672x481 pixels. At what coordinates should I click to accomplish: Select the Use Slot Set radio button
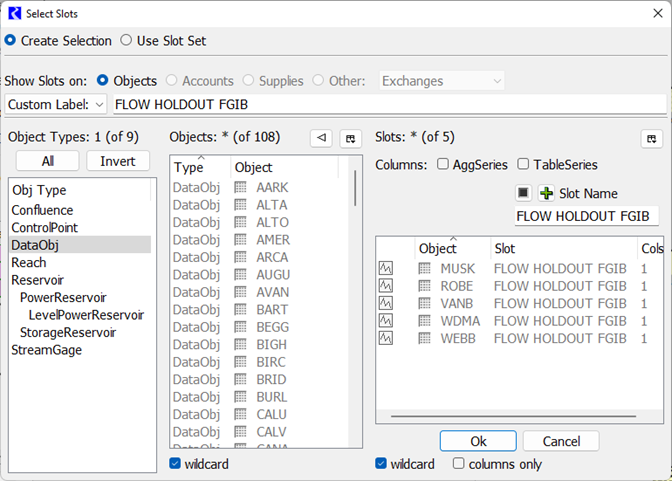click(x=126, y=40)
